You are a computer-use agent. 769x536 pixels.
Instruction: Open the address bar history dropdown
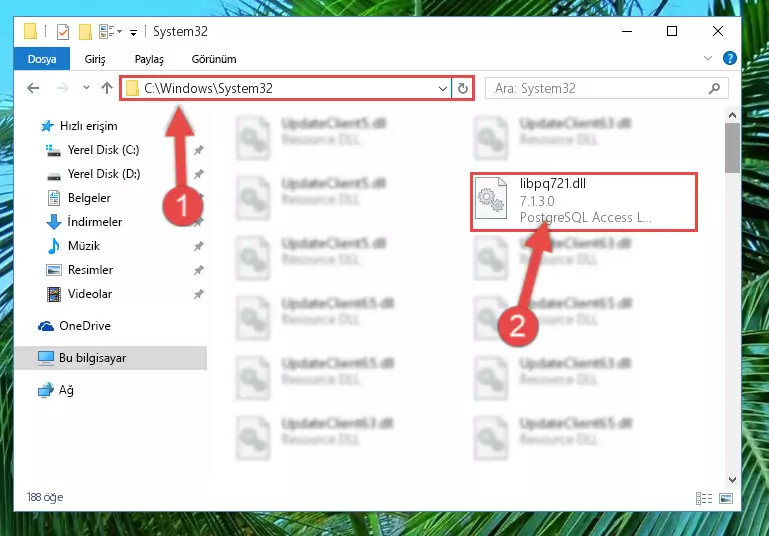[442, 89]
